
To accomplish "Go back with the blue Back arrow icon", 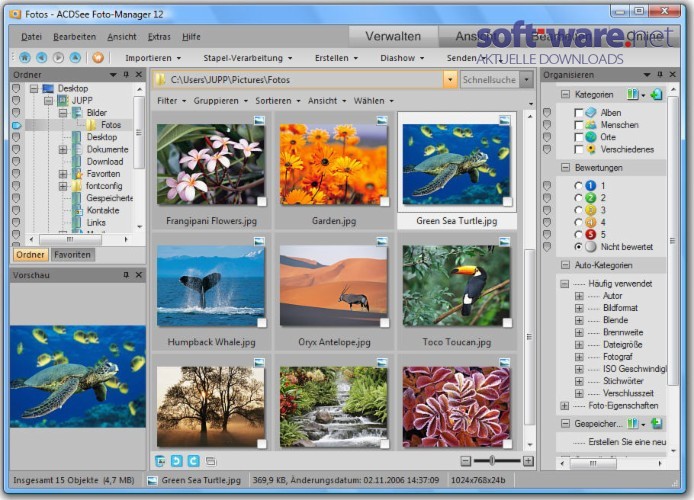I will click(x=42, y=58).
